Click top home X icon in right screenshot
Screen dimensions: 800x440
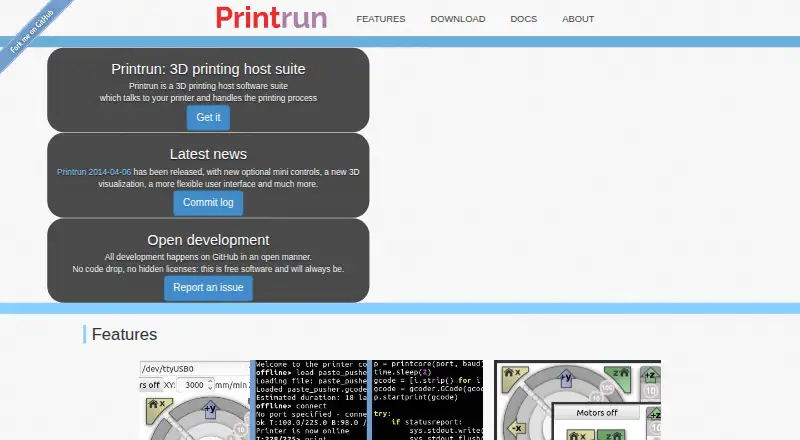pyautogui.click(x=513, y=378)
